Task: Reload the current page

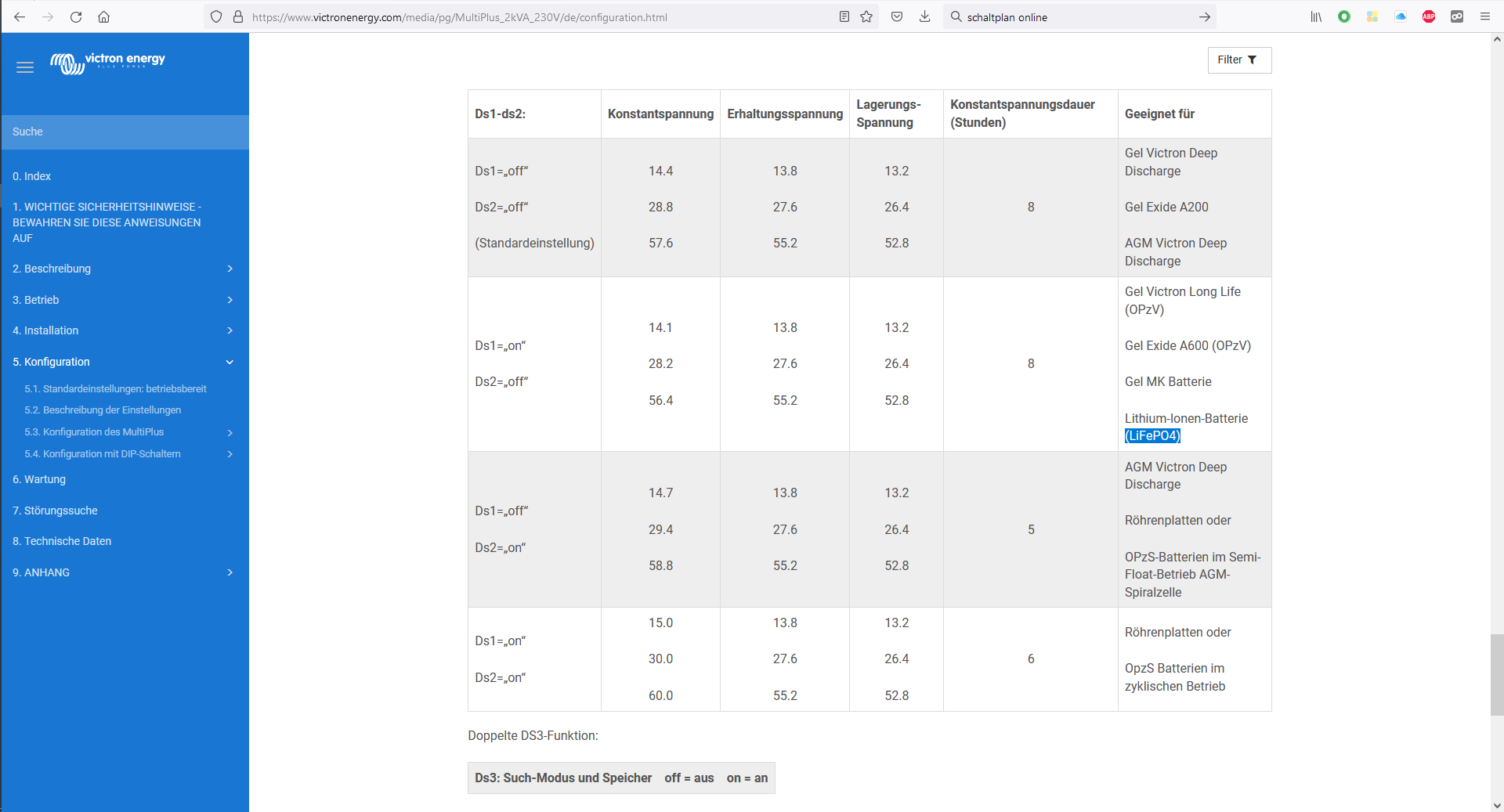Action: (x=76, y=16)
